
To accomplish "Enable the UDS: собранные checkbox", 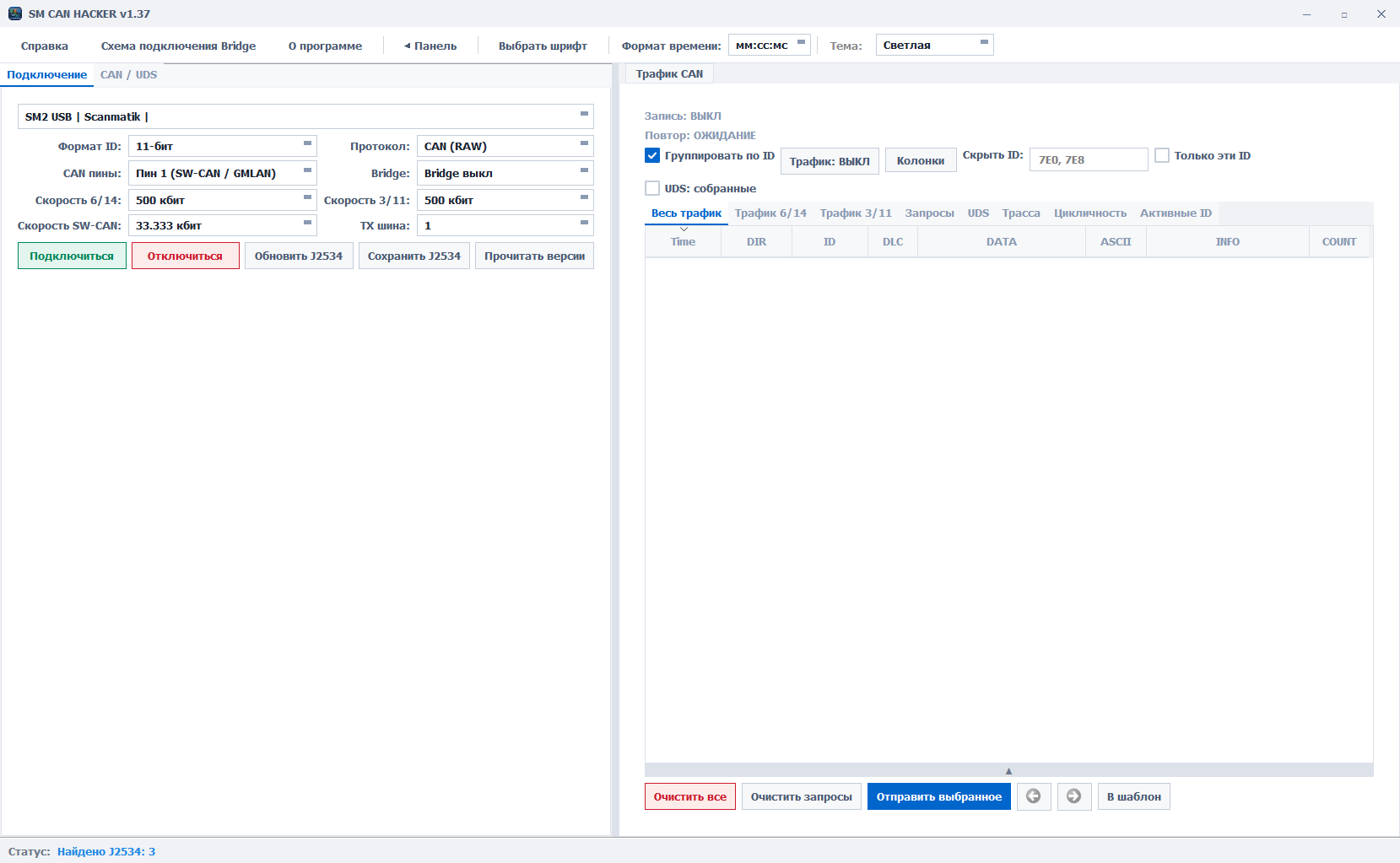I will tap(652, 188).
